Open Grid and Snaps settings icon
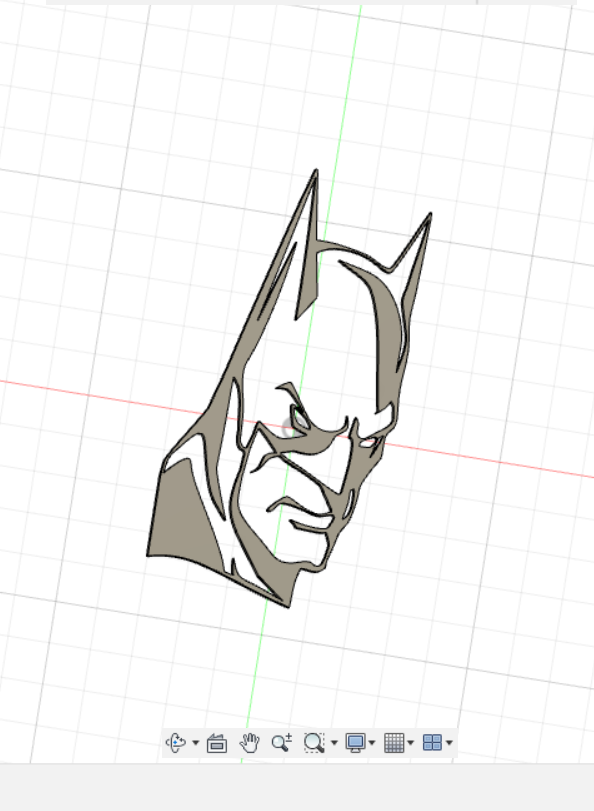This screenshot has height=811, width=594. click(x=394, y=743)
